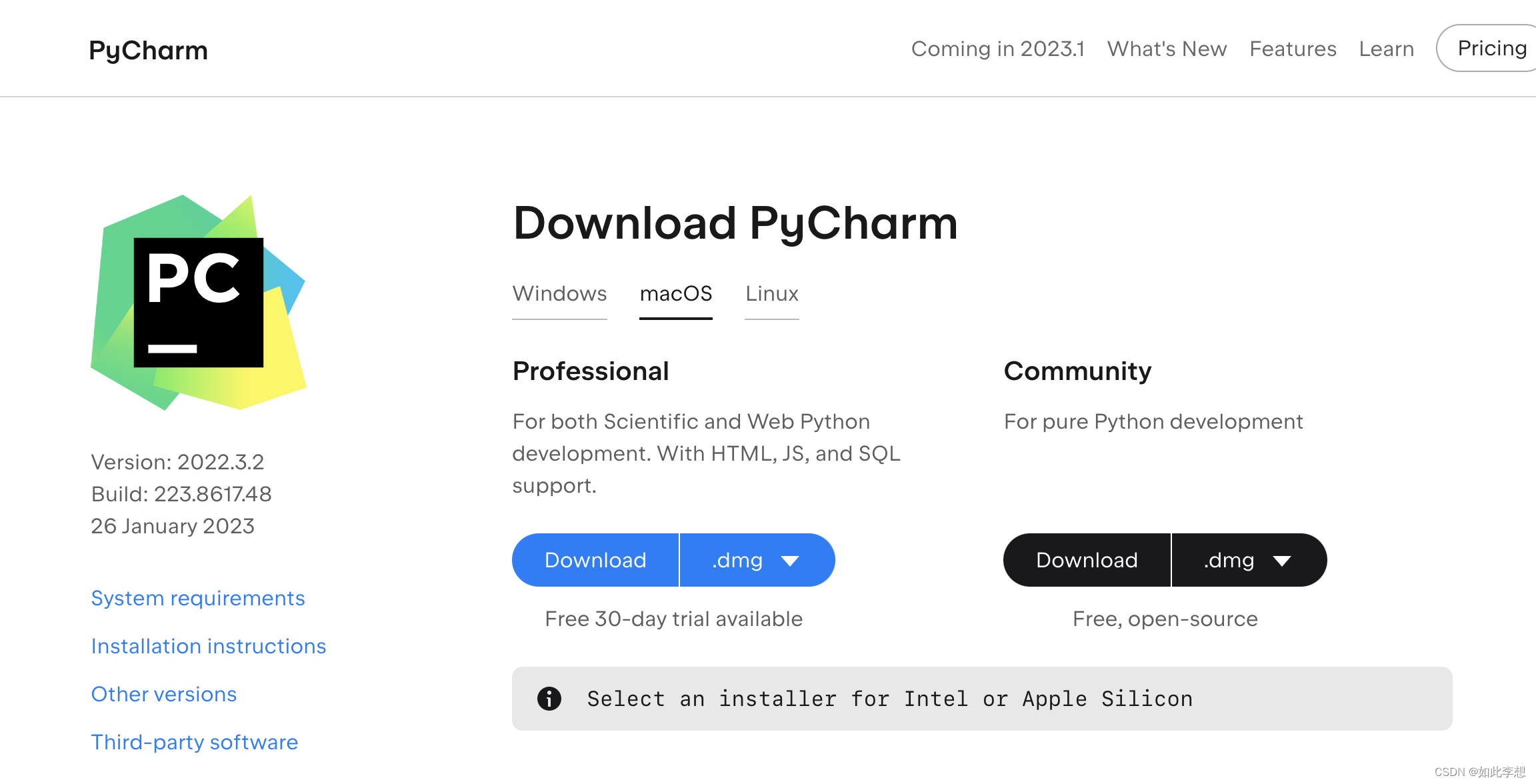1536x784 pixels.
Task: Expand the black Community .dmg dropdown
Action: (x=1249, y=560)
